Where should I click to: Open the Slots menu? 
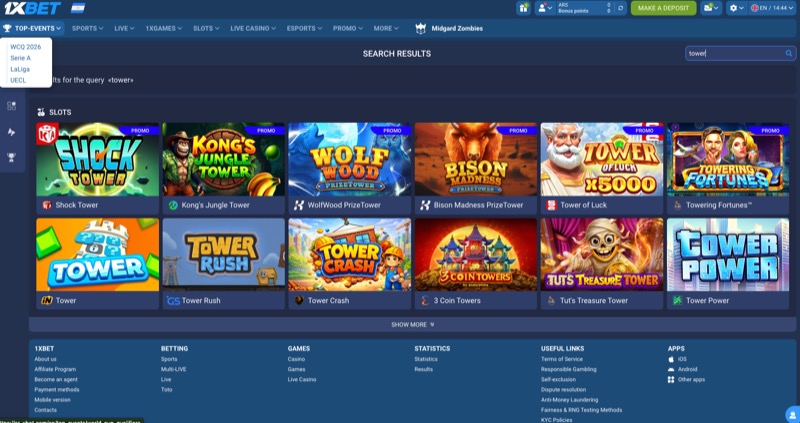coord(206,29)
